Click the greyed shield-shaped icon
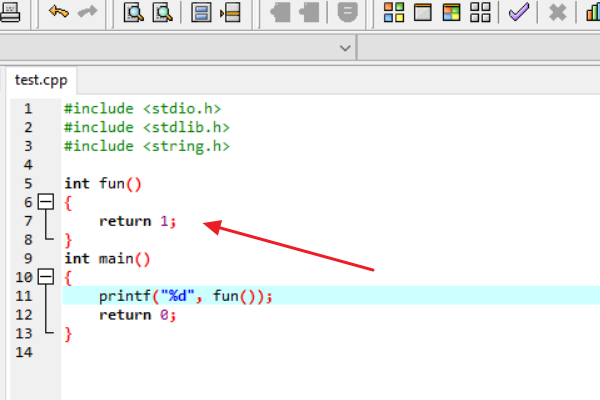Screen dimensions: 600x400 [347, 12]
